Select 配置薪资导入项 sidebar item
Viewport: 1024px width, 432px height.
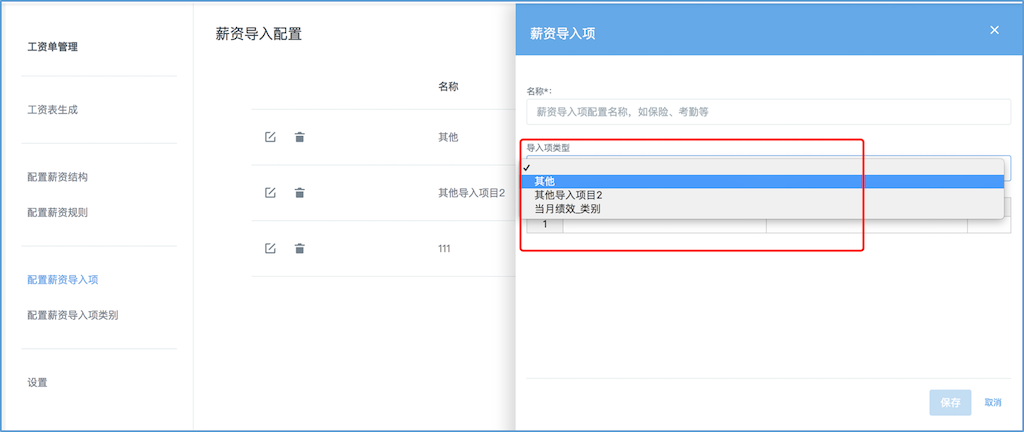click(x=63, y=280)
